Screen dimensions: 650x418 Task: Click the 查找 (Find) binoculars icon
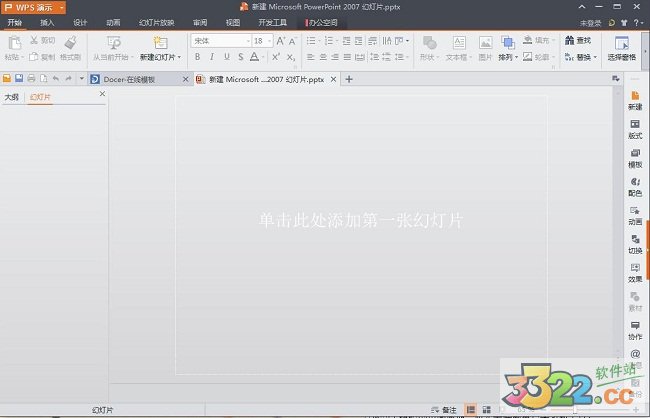click(569, 41)
